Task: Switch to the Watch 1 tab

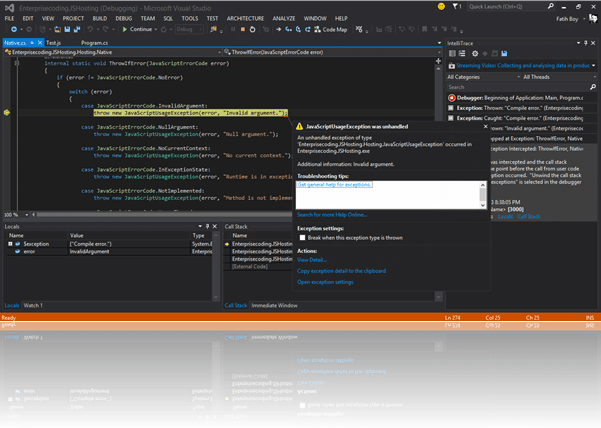Action: click(x=33, y=305)
